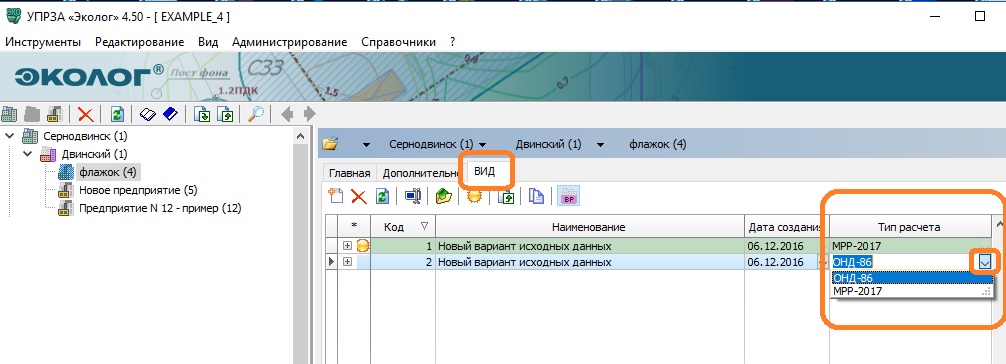Viewport: 1006px width, 364px height.
Task: Click the magnifying glass search icon
Action: [x=256, y=115]
